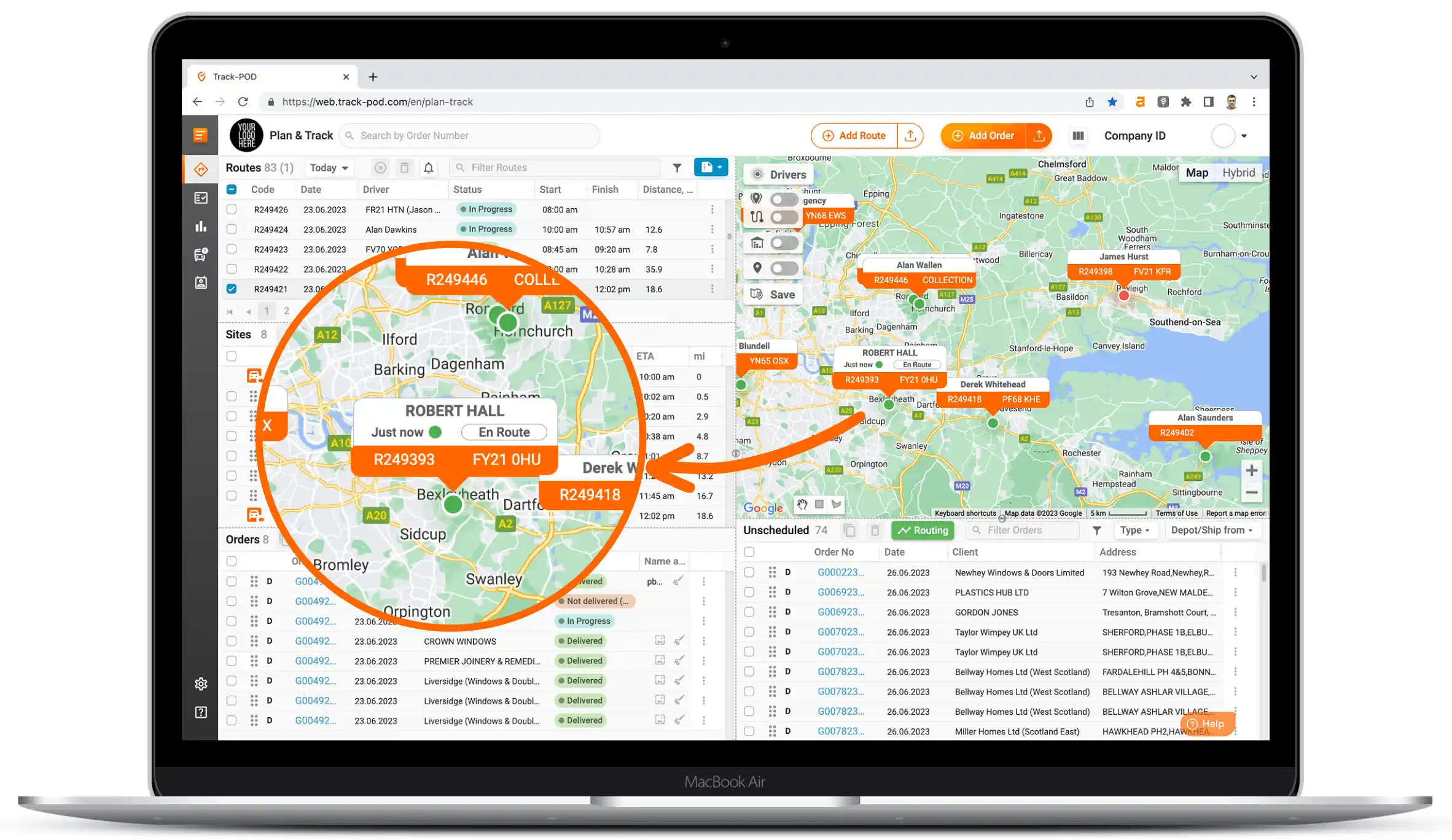The image size is (1452, 840).
Task: Click the notification bell icon in Routes
Action: pos(429,168)
